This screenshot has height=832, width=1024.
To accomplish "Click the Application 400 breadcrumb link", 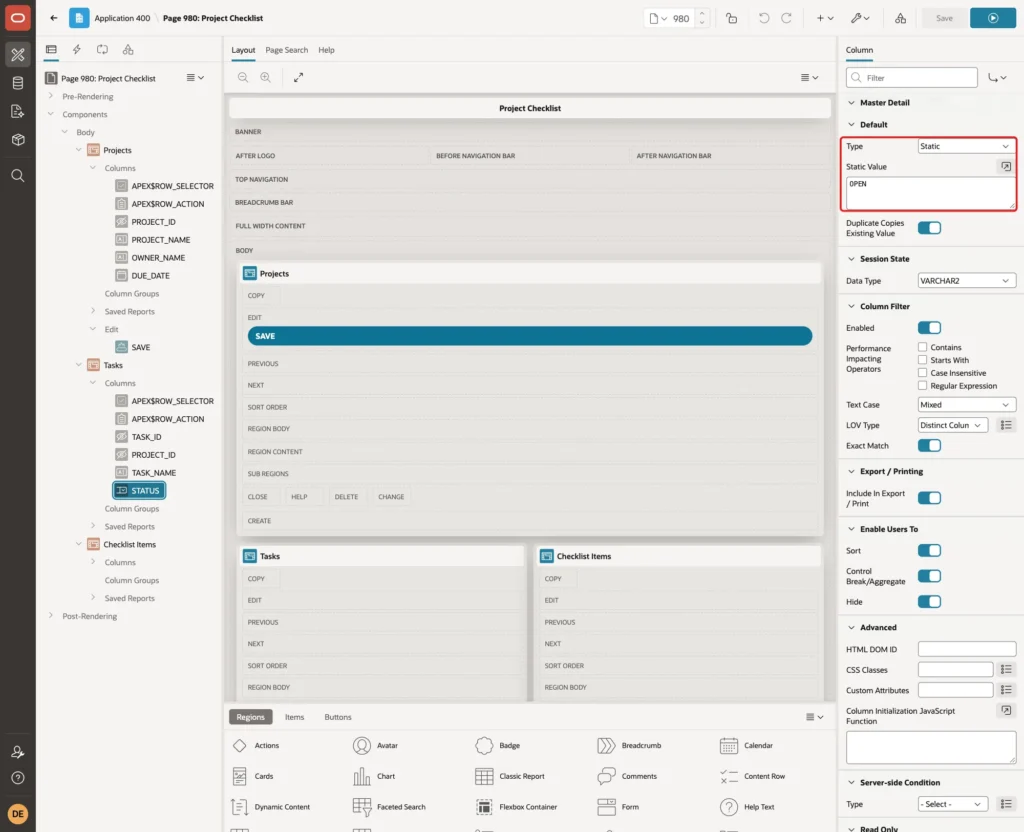I will click(x=122, y=18).
